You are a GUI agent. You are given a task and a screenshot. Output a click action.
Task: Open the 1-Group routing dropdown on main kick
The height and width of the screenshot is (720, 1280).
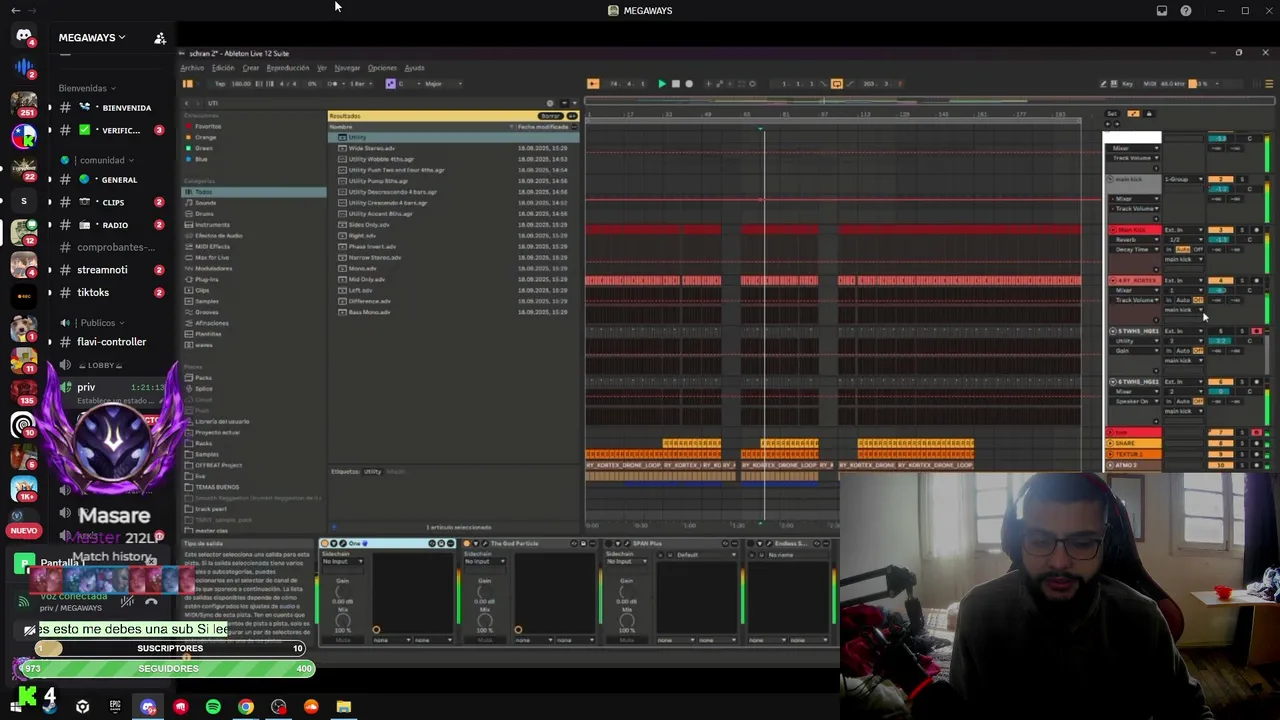pyautogui.click(x=1182, y=179)
